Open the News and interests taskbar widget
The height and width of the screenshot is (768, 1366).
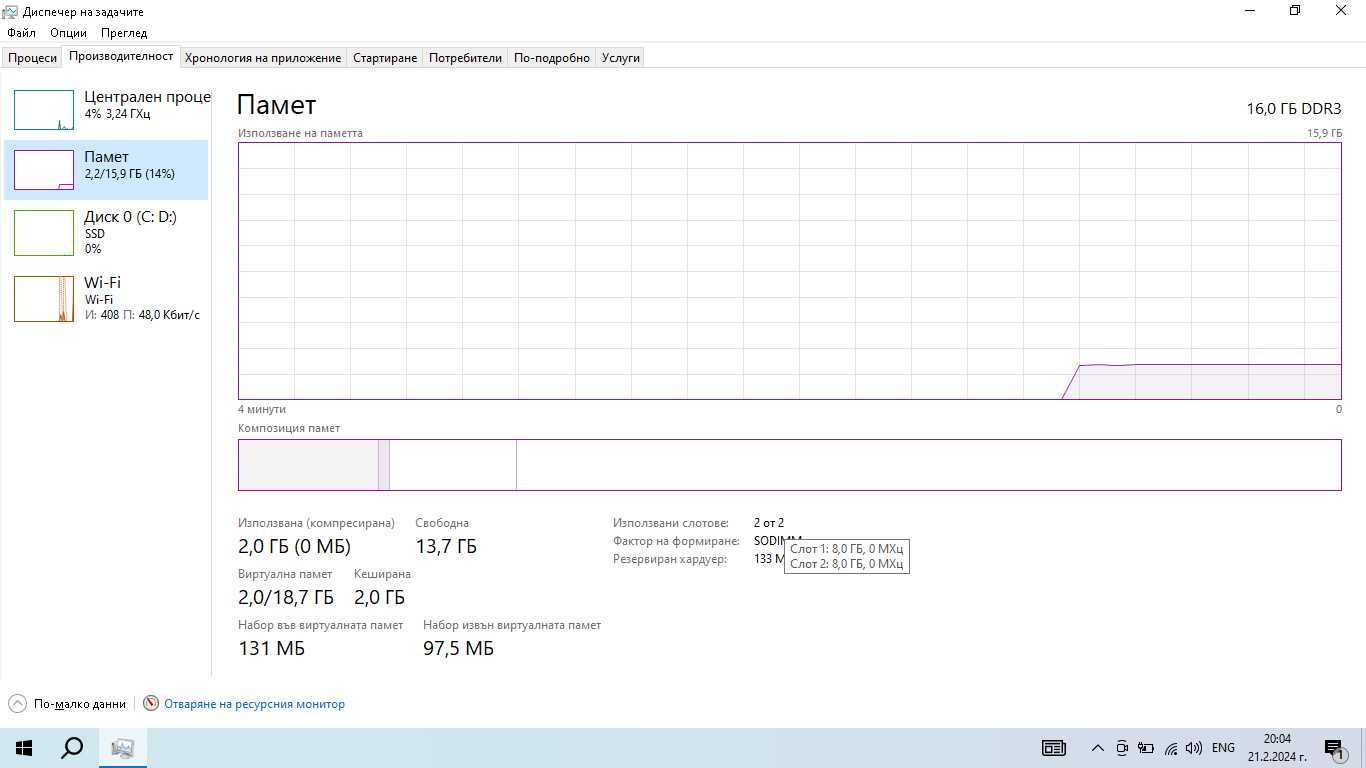click(x=1054, y=748)
